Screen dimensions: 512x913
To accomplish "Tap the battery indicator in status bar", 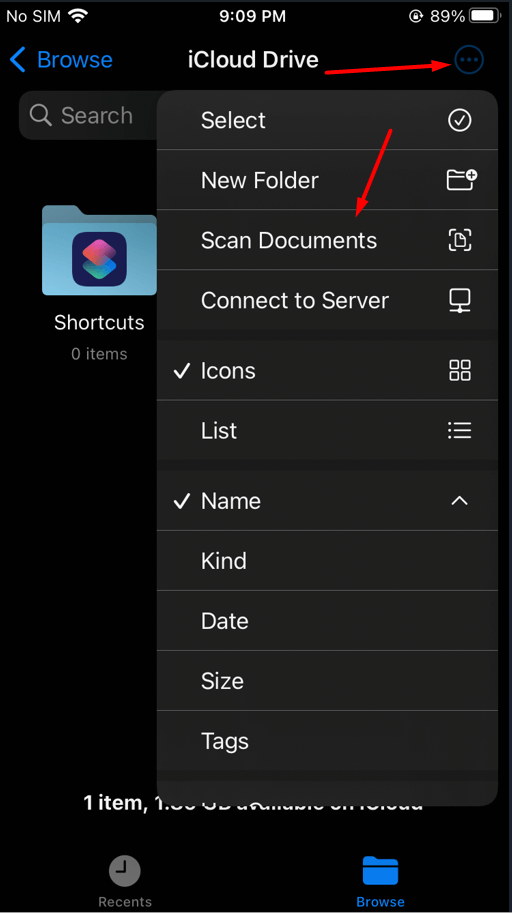I will pyautogui.click(x=487, y=16).
